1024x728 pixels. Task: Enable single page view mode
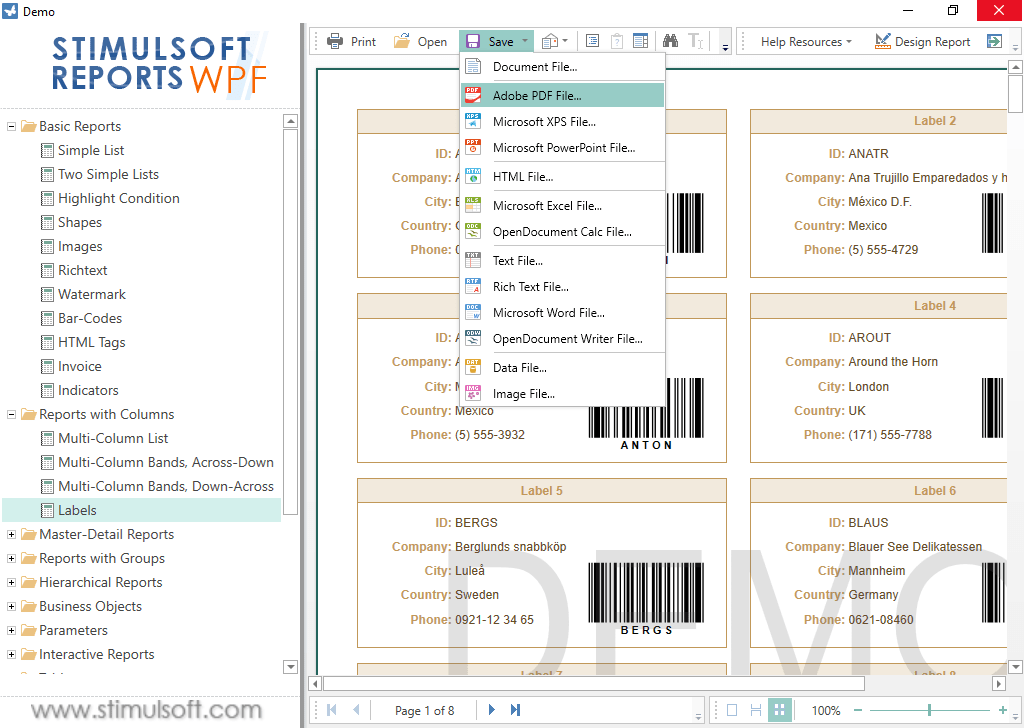tap(732, 709)
